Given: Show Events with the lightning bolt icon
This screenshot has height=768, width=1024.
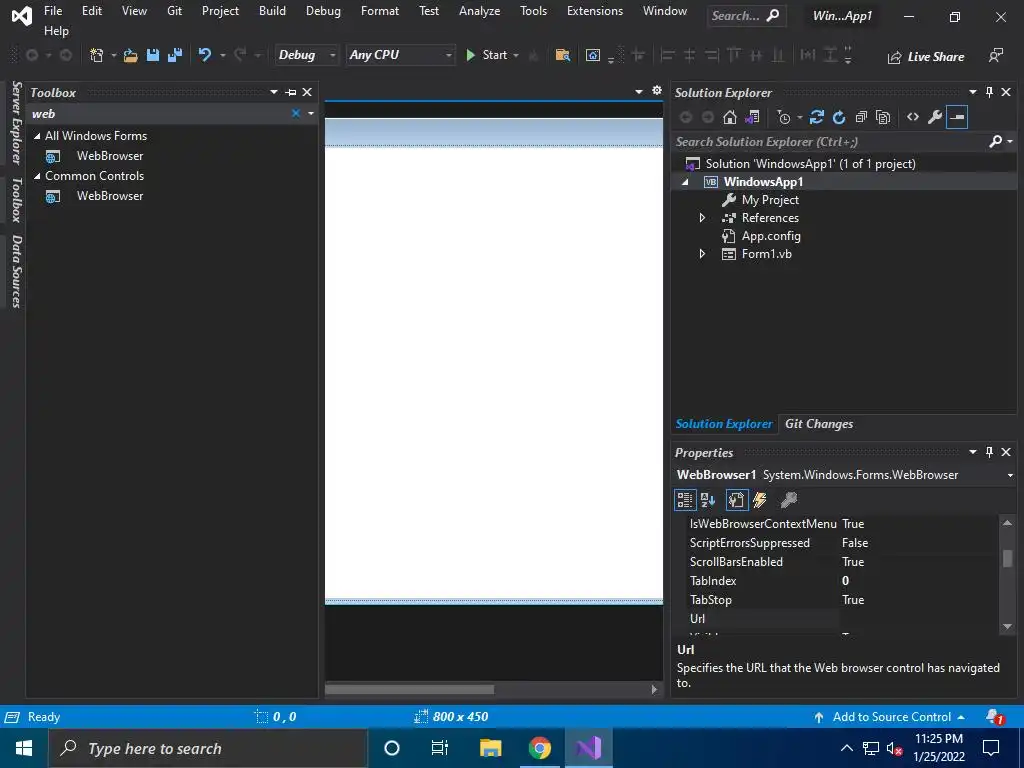Looking at the screenshot, I should point(760,500).
